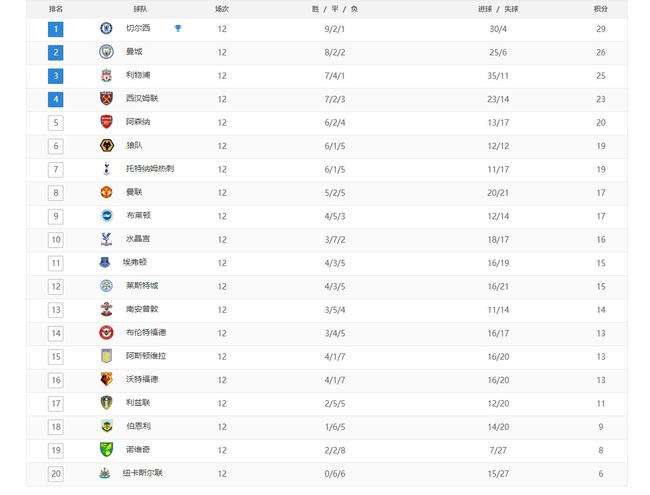Click the rank 20 number box
This screenshot has height=495, width=650.
point(56,473)
